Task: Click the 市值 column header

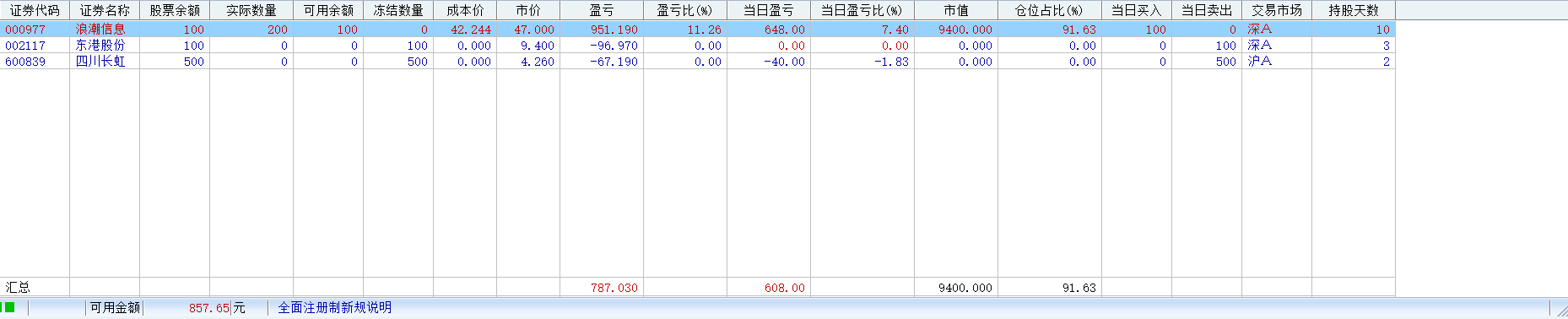Action: tap(956, 10)
